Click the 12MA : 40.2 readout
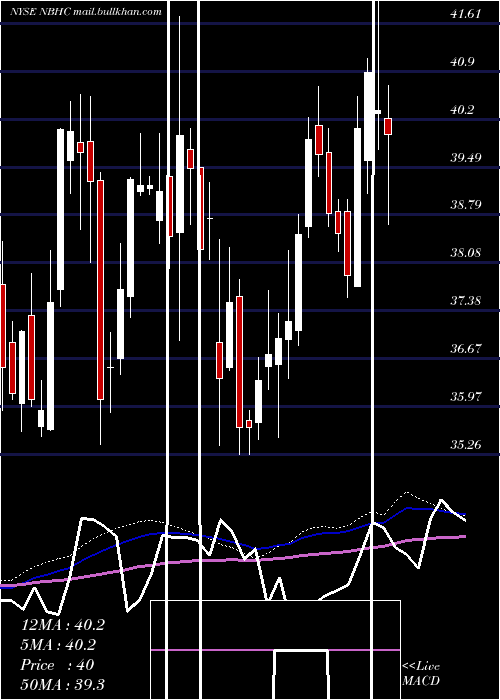500x700 pixels. tap(63, 625)
